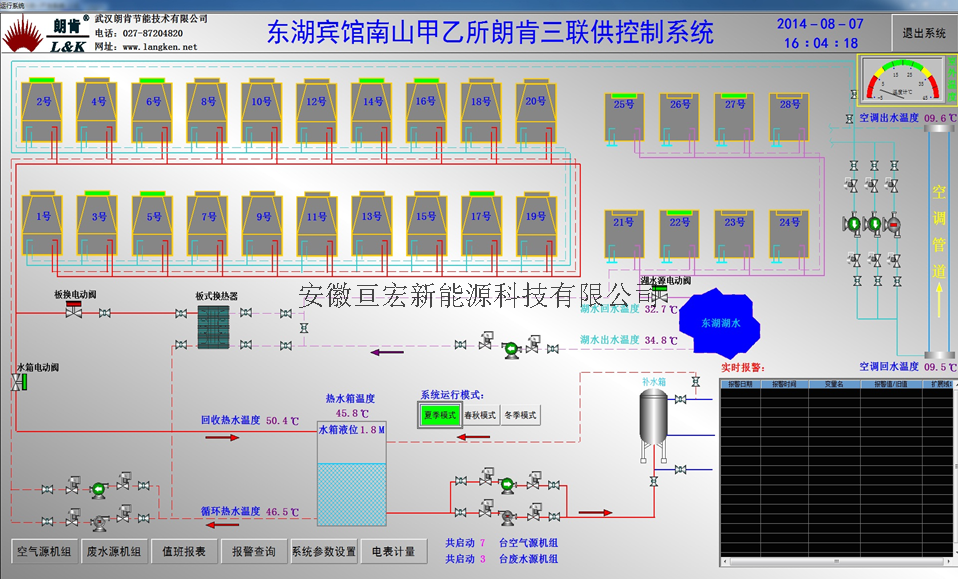This screenshot has width=958, height=579.
Task: Select 冬季模式 winter mode
Action: [521, 415]
